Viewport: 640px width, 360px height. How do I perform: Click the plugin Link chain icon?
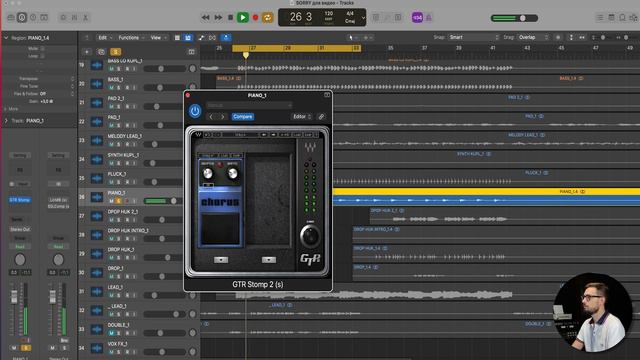tap(322, 117)
